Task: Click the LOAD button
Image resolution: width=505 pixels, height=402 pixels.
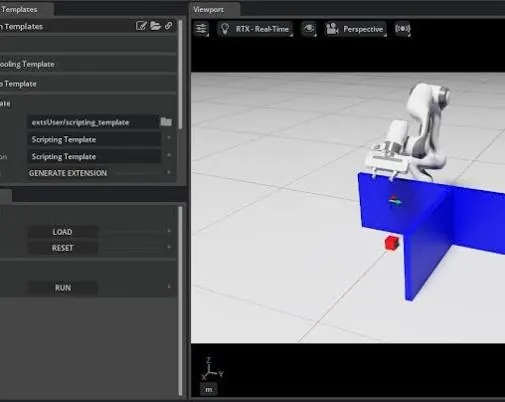Action: click(x=63, y=232)
